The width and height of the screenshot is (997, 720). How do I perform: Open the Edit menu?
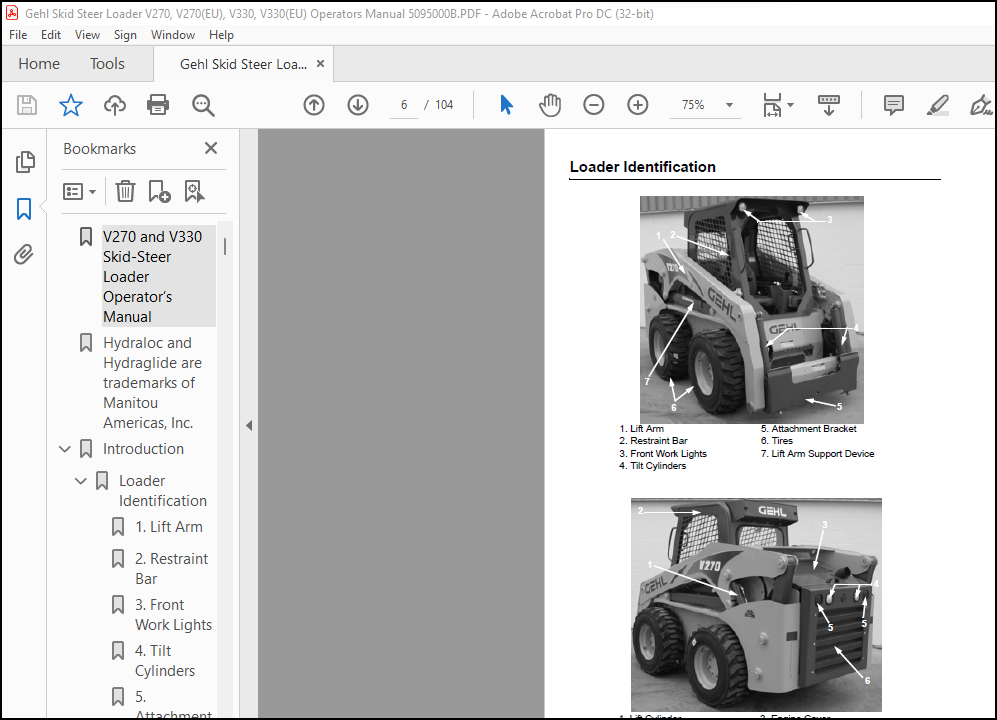[x=50, y=35]
